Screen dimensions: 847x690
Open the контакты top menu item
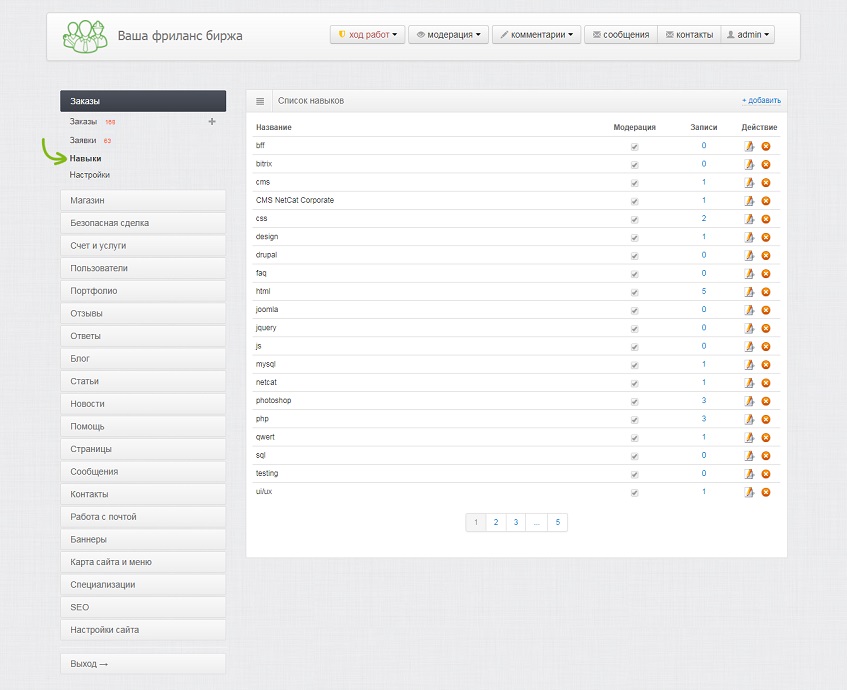[x=689, y=35]
